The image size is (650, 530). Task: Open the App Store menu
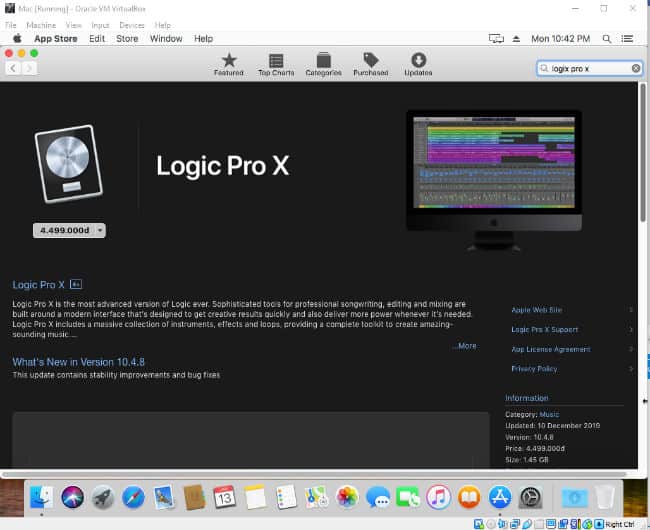tap(56, 39)
